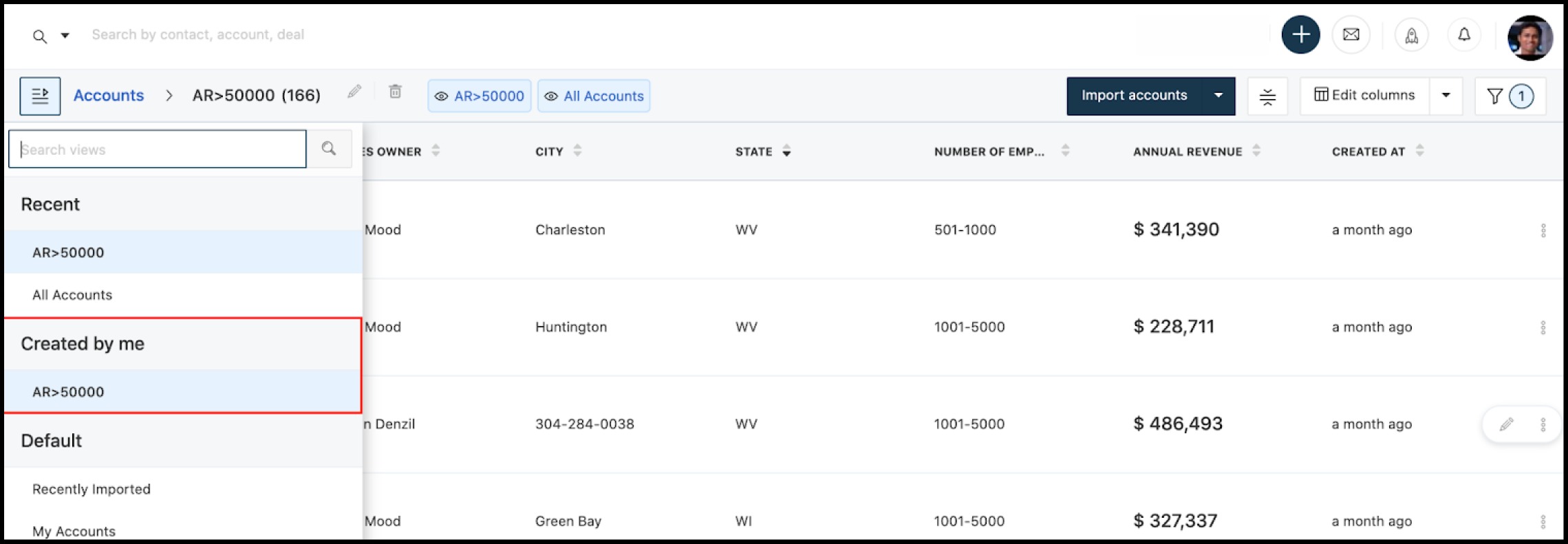Click the Search views magnifier button
The image size is (1568, 544).
coord(329,149)
